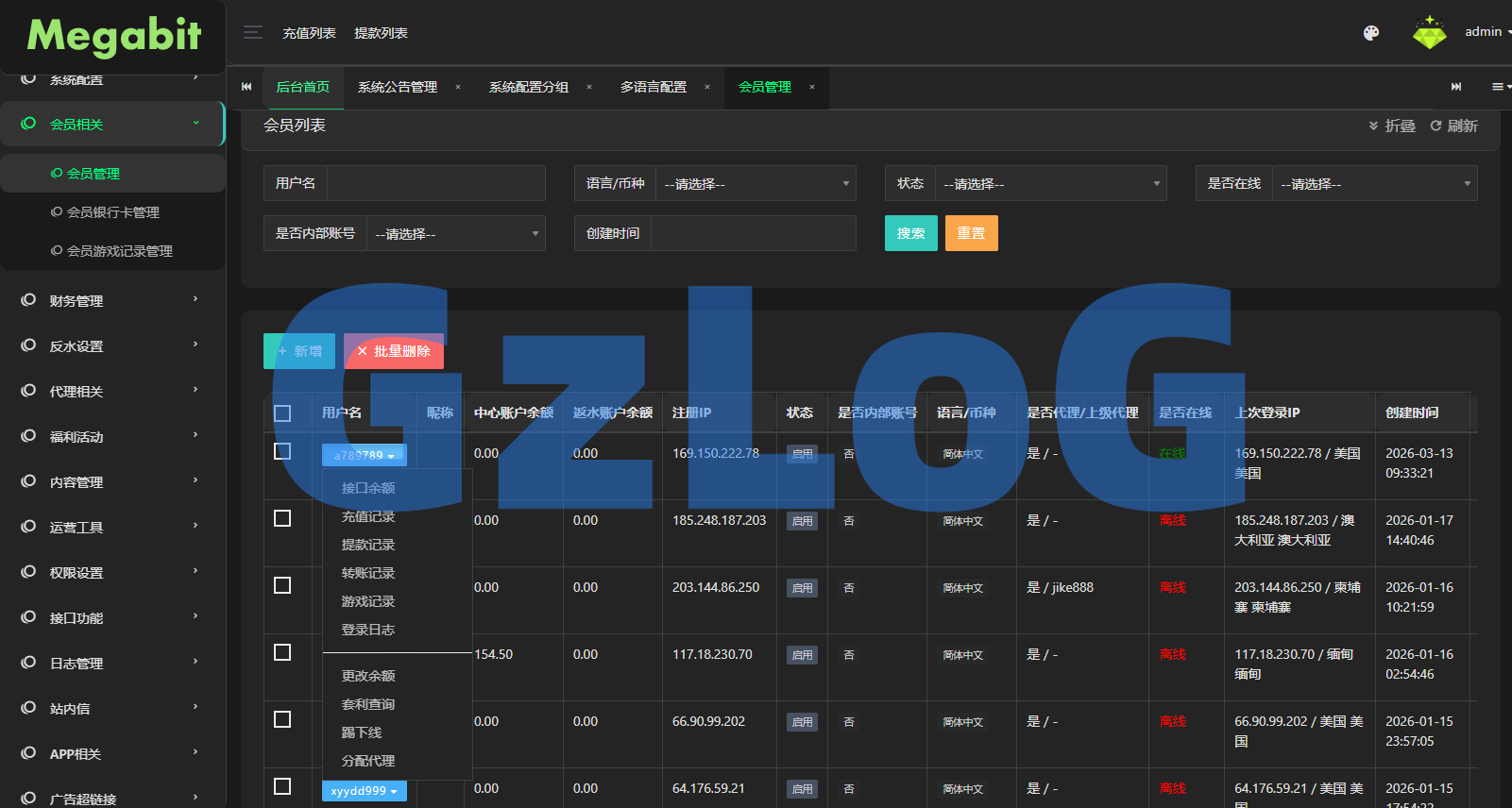Select the checkbox for 185.248.187.203 row

click(x=282, y=518)
